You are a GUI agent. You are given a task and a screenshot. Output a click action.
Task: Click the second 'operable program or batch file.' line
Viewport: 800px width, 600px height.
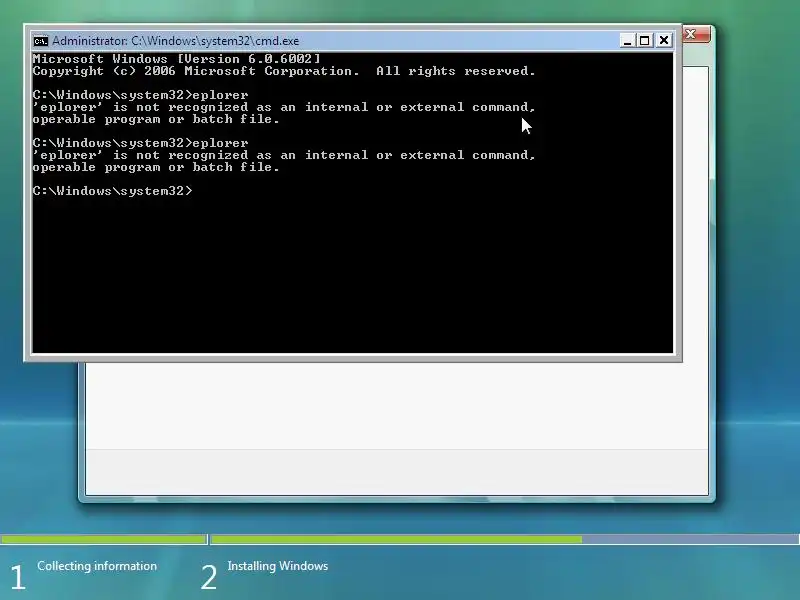tap(156, 167)
